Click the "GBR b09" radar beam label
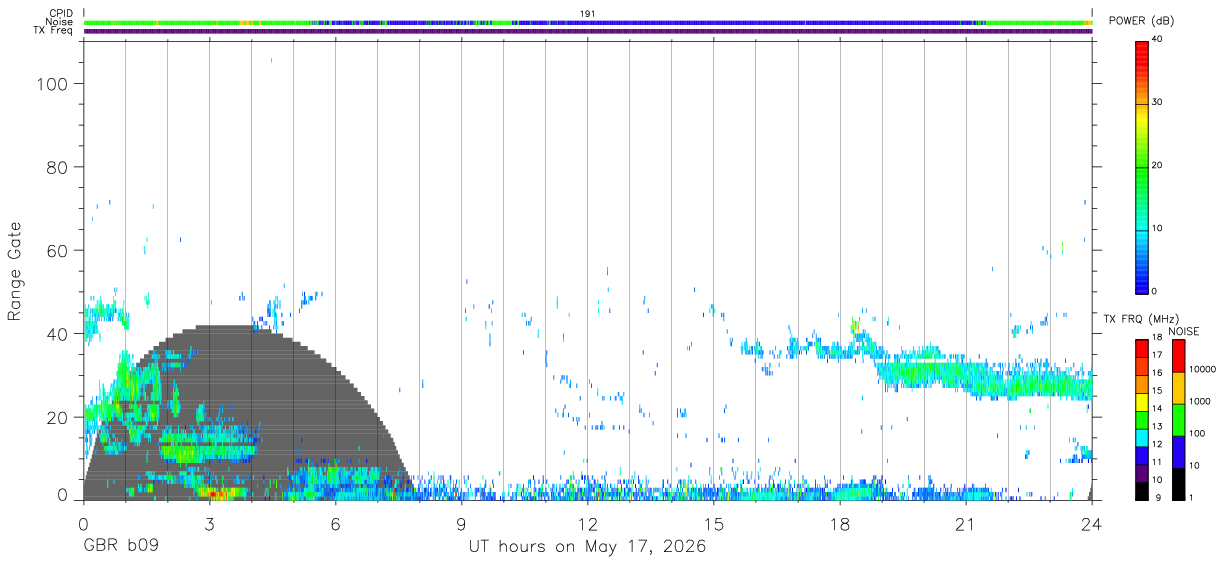 [x=121, y=547]
